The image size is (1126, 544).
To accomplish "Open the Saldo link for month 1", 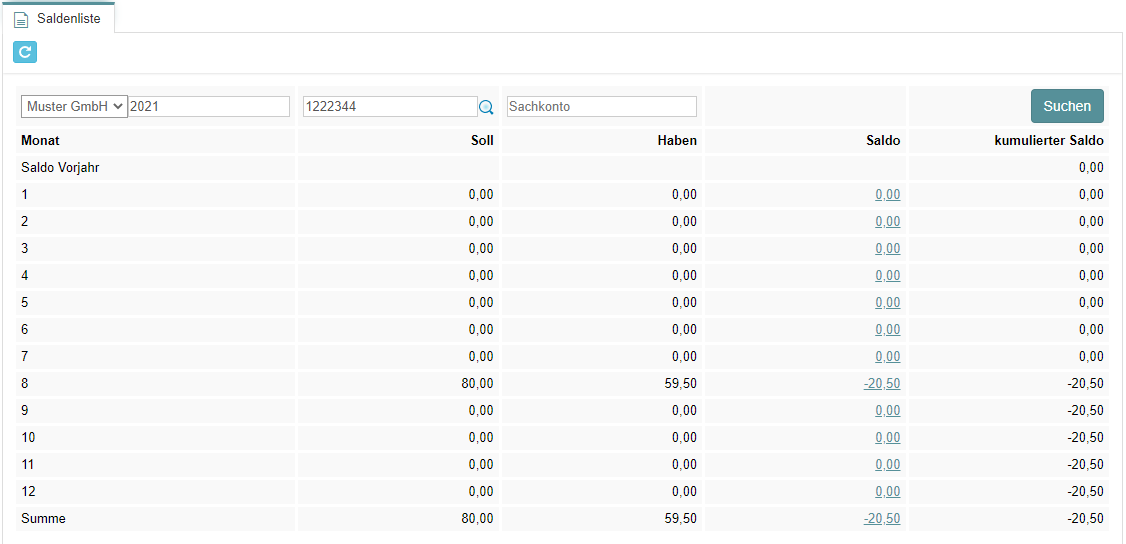I will point(888,194).
